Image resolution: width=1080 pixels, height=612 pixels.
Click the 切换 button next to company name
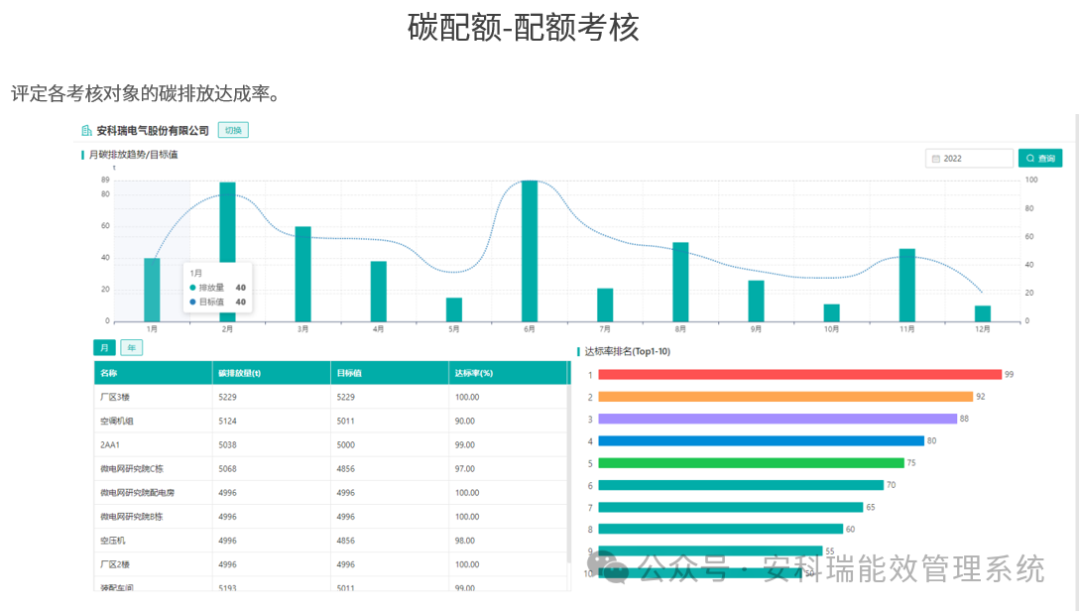232,130
